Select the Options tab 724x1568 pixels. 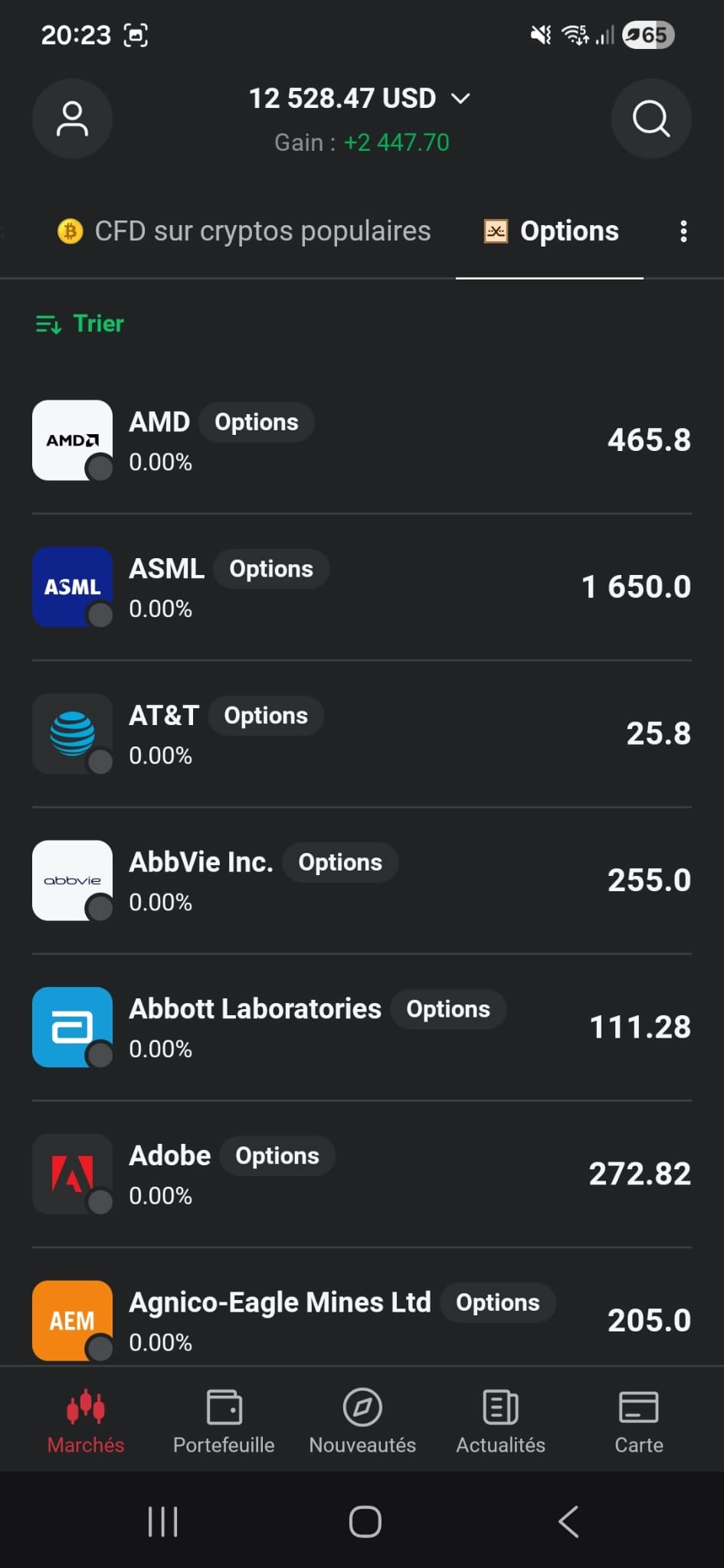click(x=551, y=231)
